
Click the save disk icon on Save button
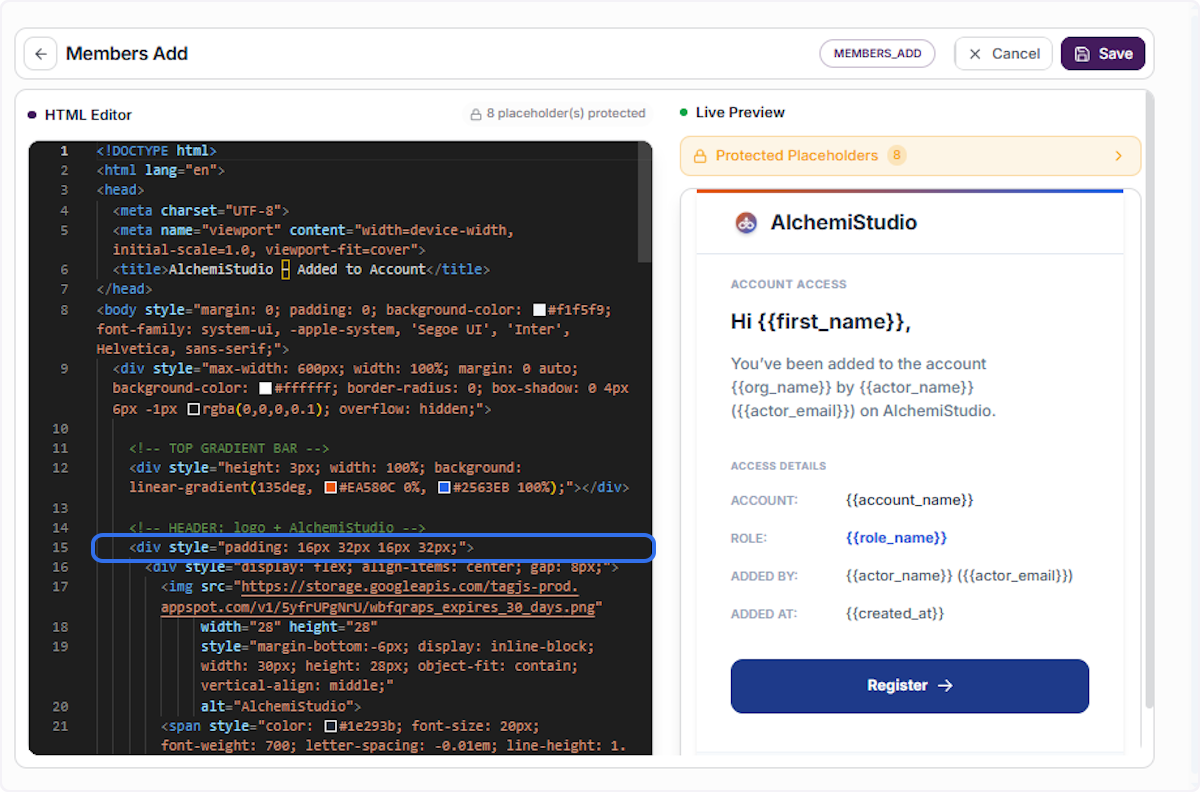coord(1082,54)
